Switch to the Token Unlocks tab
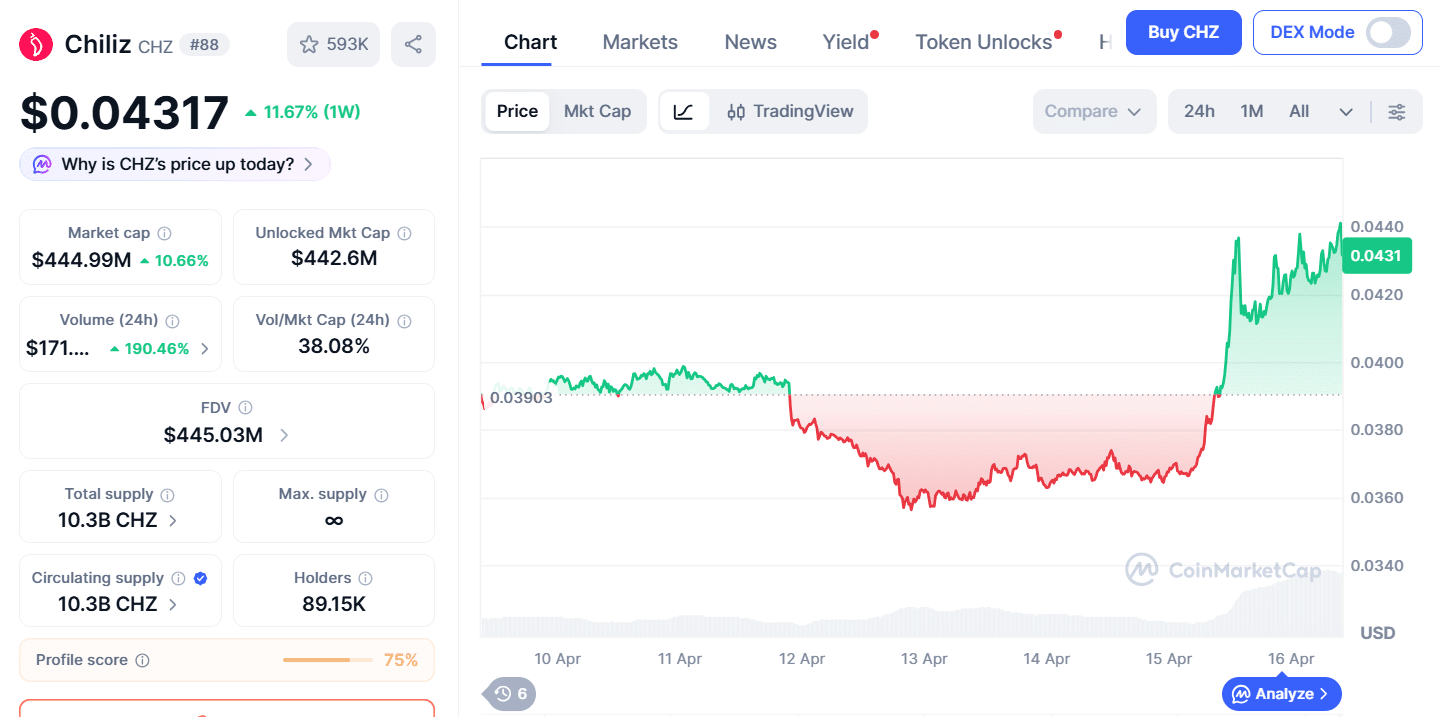 click(x=984, y=42)
